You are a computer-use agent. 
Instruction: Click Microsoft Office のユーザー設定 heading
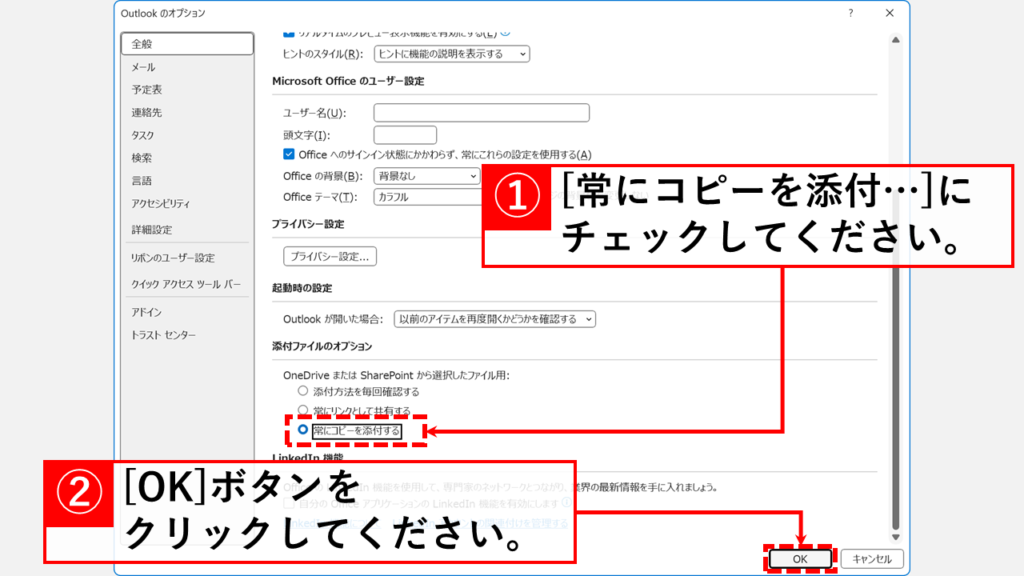(348, 81)
